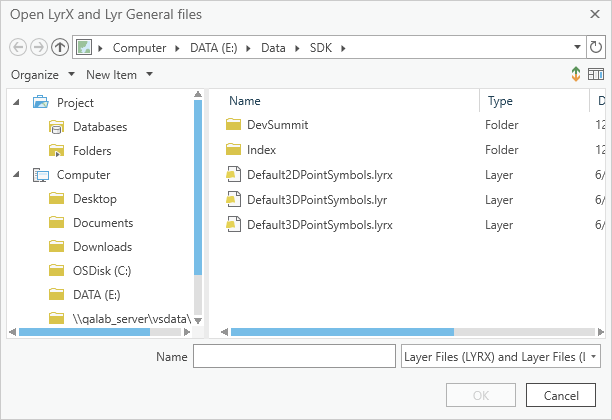612x420 pixels.
Task: Click the Databases icon in tree
Action: click(57, 127)
